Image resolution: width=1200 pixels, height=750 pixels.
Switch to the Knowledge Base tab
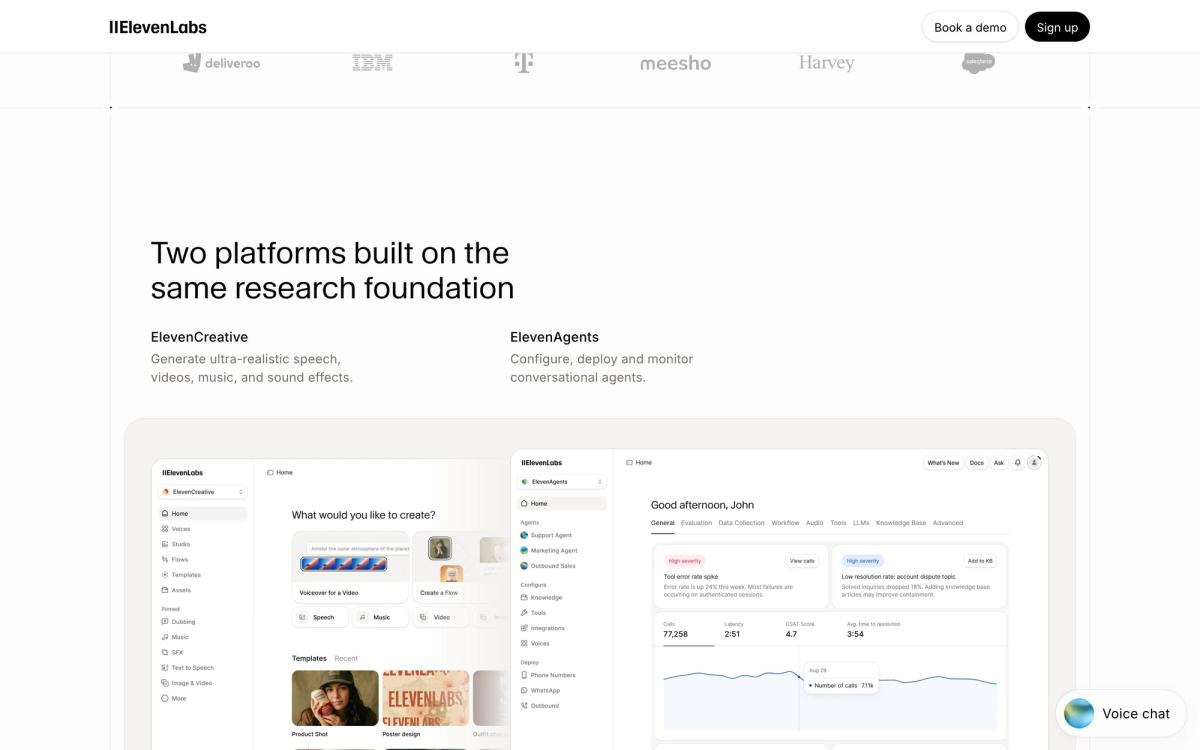click(901, 523)
